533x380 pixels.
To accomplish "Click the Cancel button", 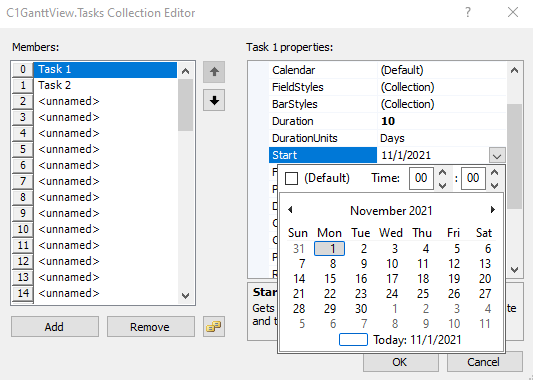I will coord(484,362).
